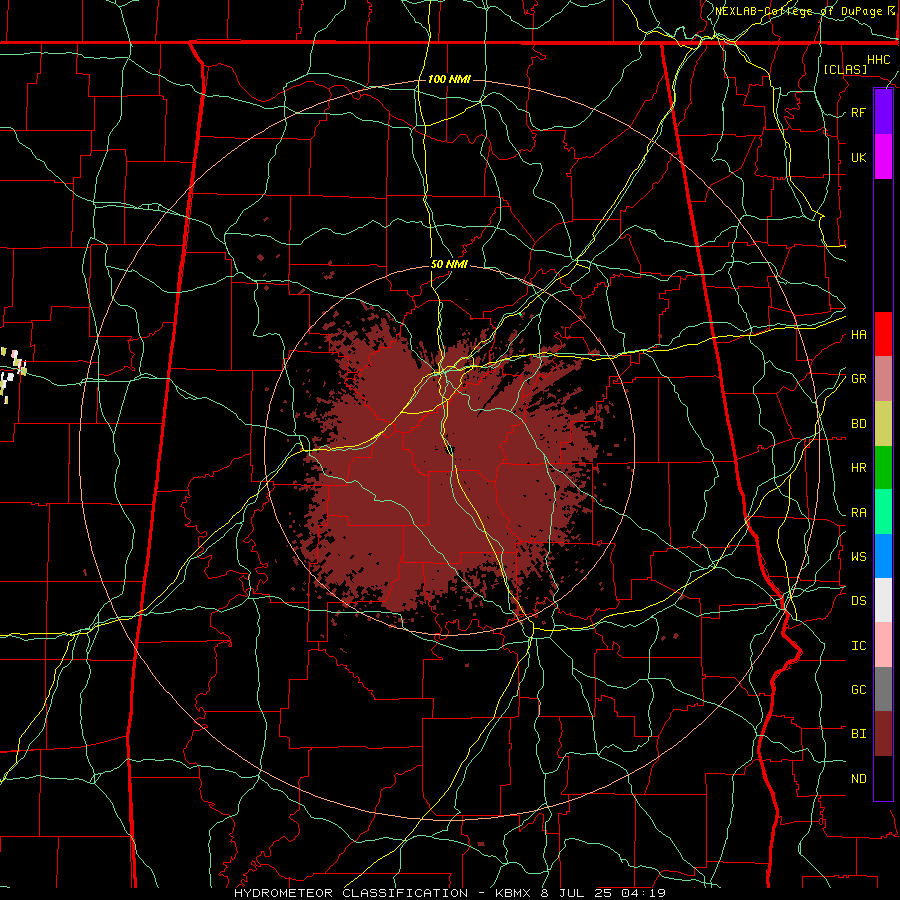Click the 100 NMI range ring label
The width and height of the screenshot is (900, 900).
coord(449,79)
